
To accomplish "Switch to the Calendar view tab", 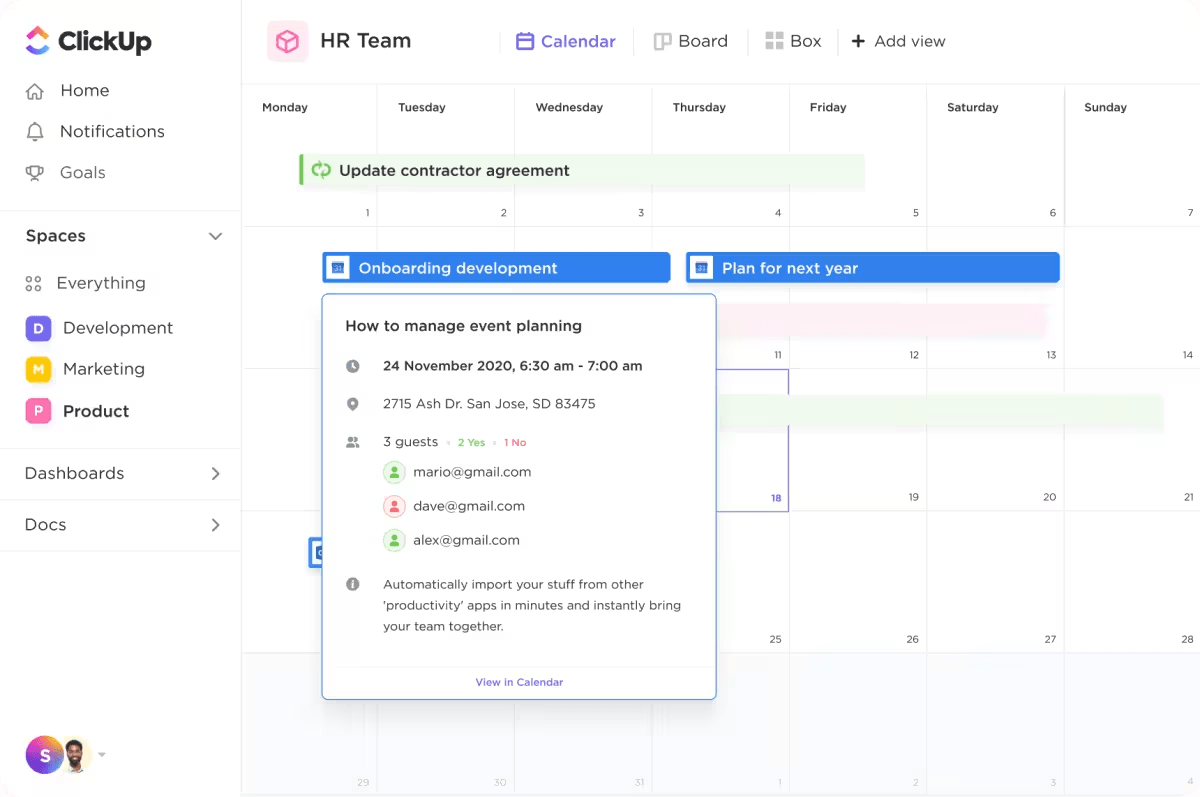I will pyautogui.click(x=566, y=41).
